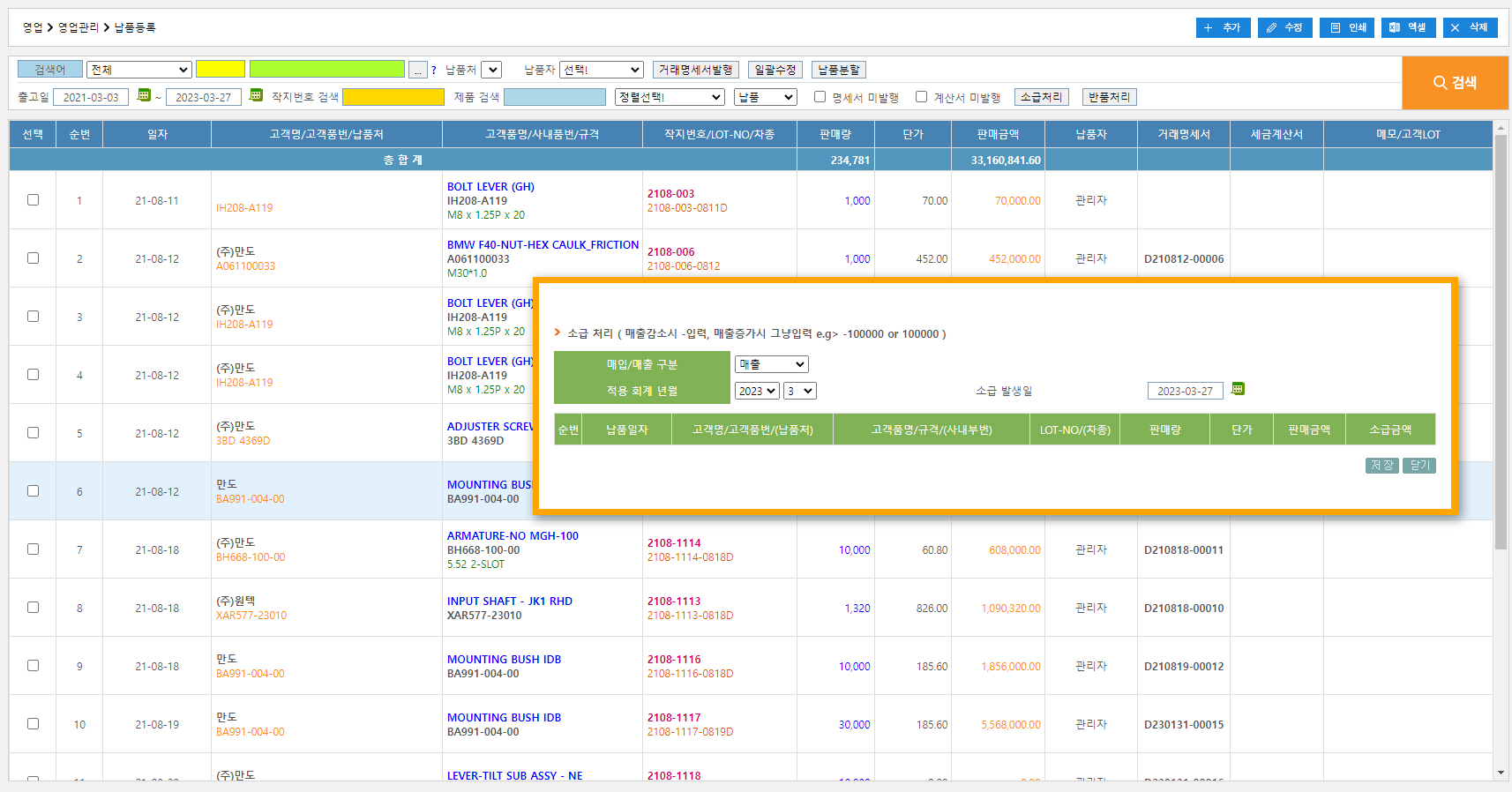Open the 2023 fiscal year dropdown
Viewport: 1512px width, 792px height.
757,391
